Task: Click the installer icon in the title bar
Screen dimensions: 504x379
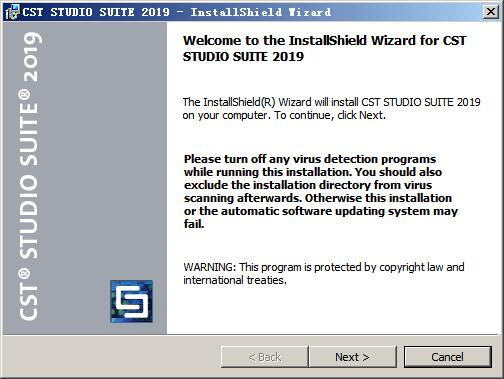Action: (x=12, y=12)
